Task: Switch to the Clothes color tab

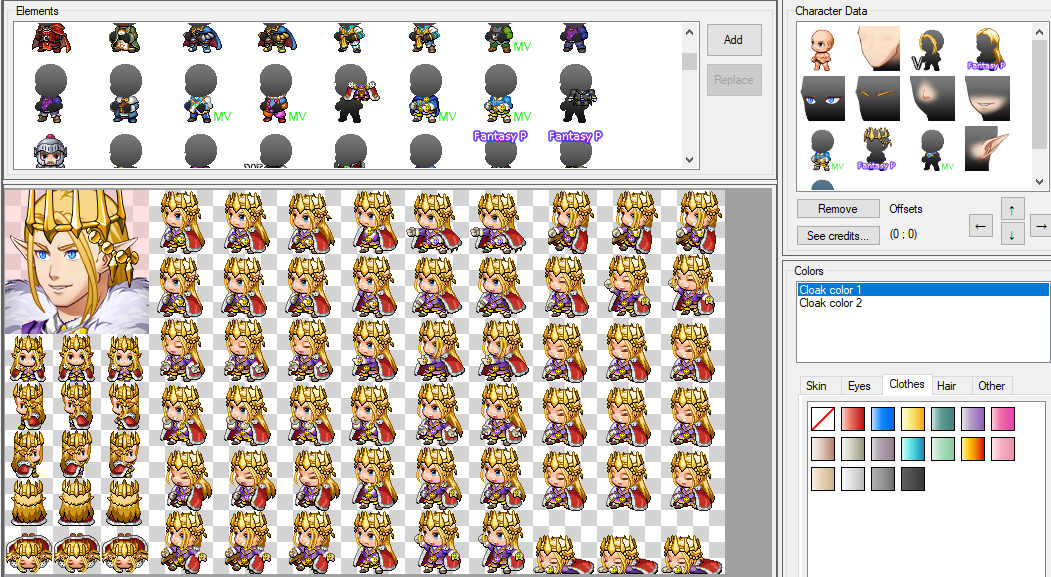Action: 907,384
